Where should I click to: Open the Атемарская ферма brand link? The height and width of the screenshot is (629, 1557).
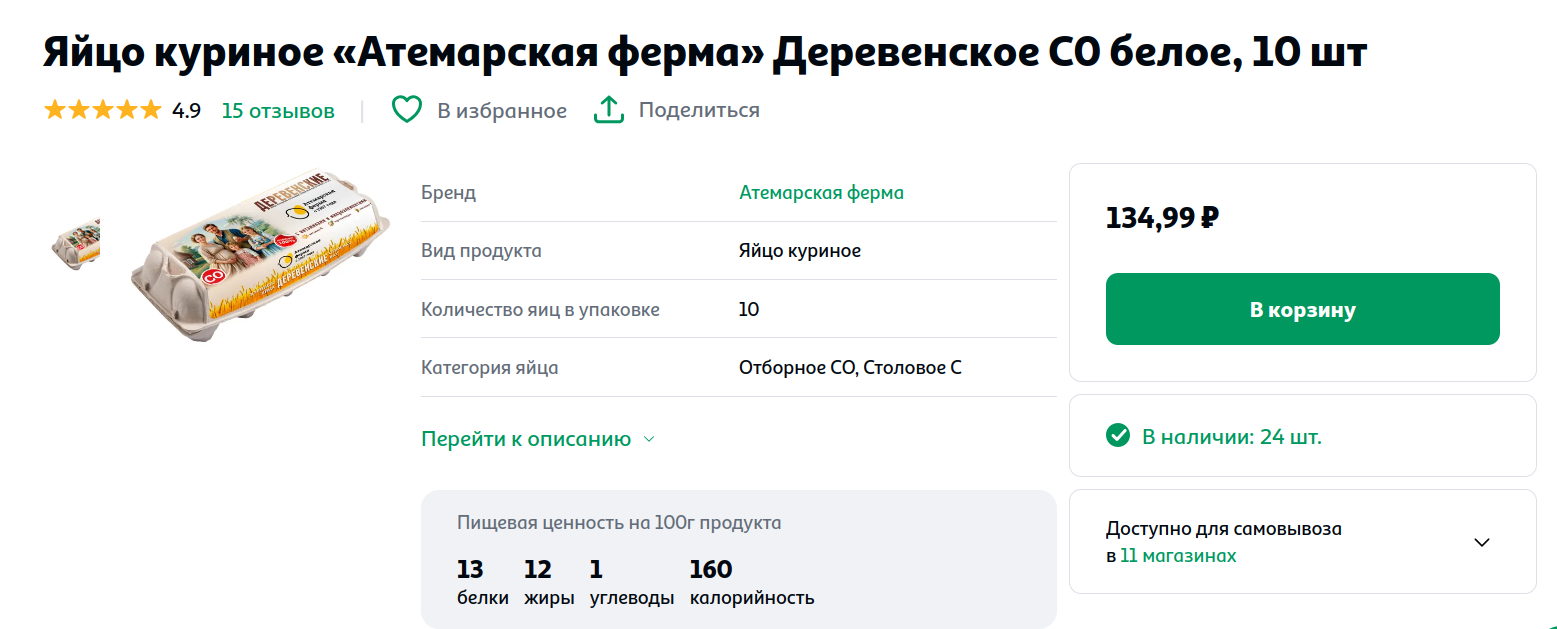(x=821, y=193)
